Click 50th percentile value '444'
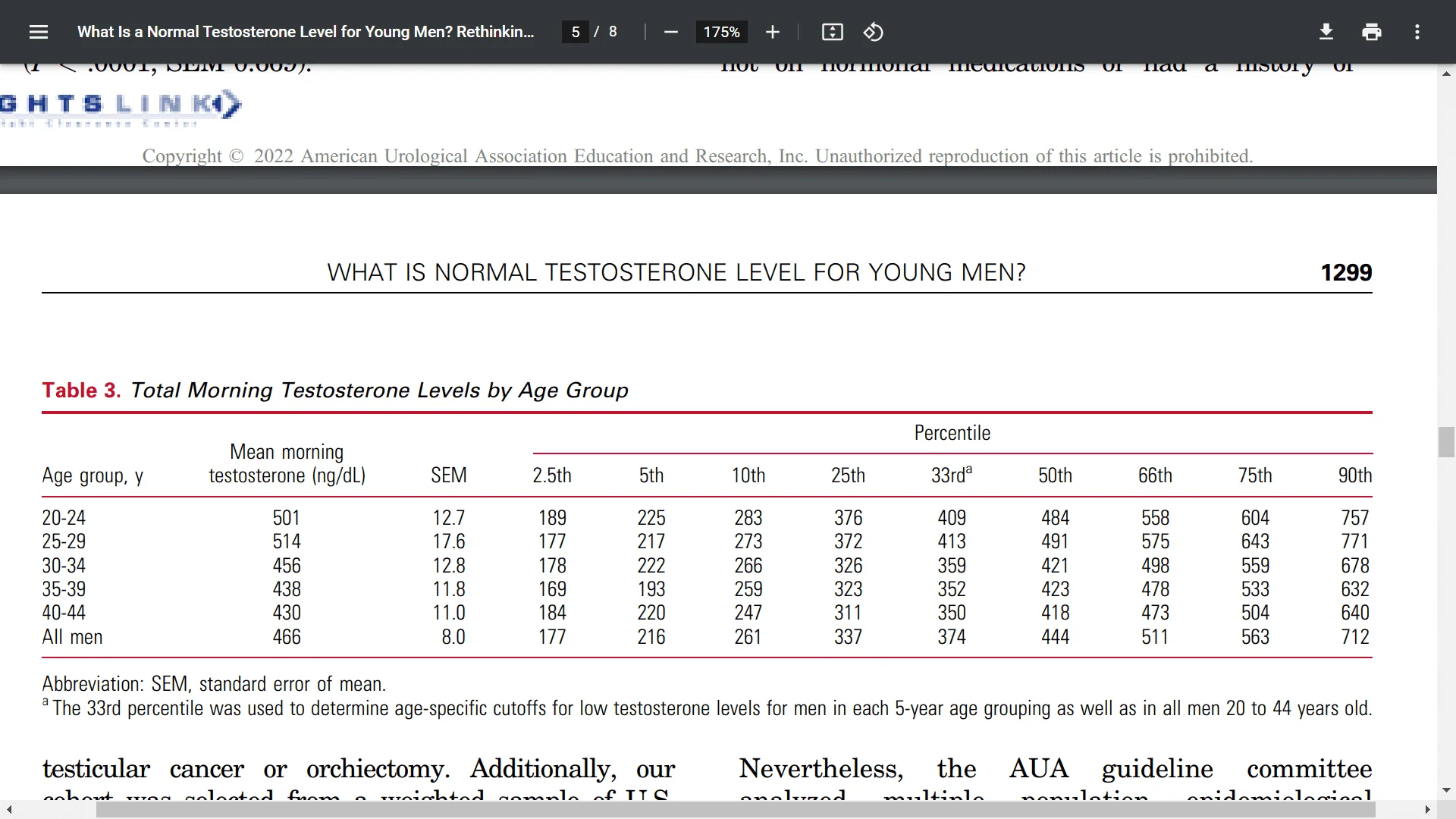 click(x=1055, y=637)
